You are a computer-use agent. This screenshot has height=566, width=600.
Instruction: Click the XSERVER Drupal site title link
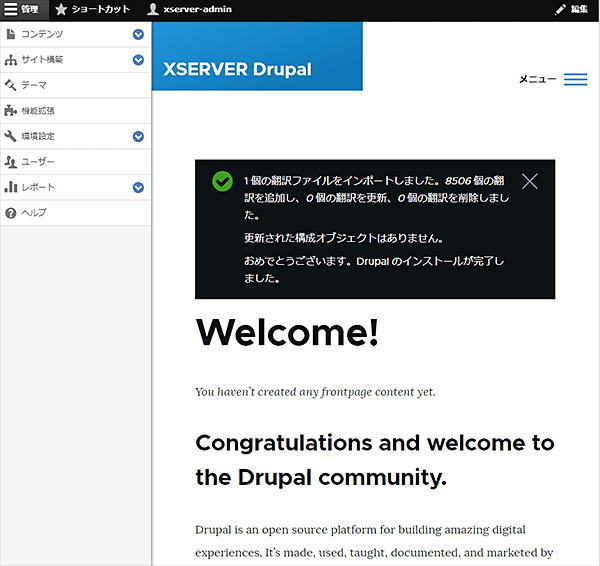[237, 69]
